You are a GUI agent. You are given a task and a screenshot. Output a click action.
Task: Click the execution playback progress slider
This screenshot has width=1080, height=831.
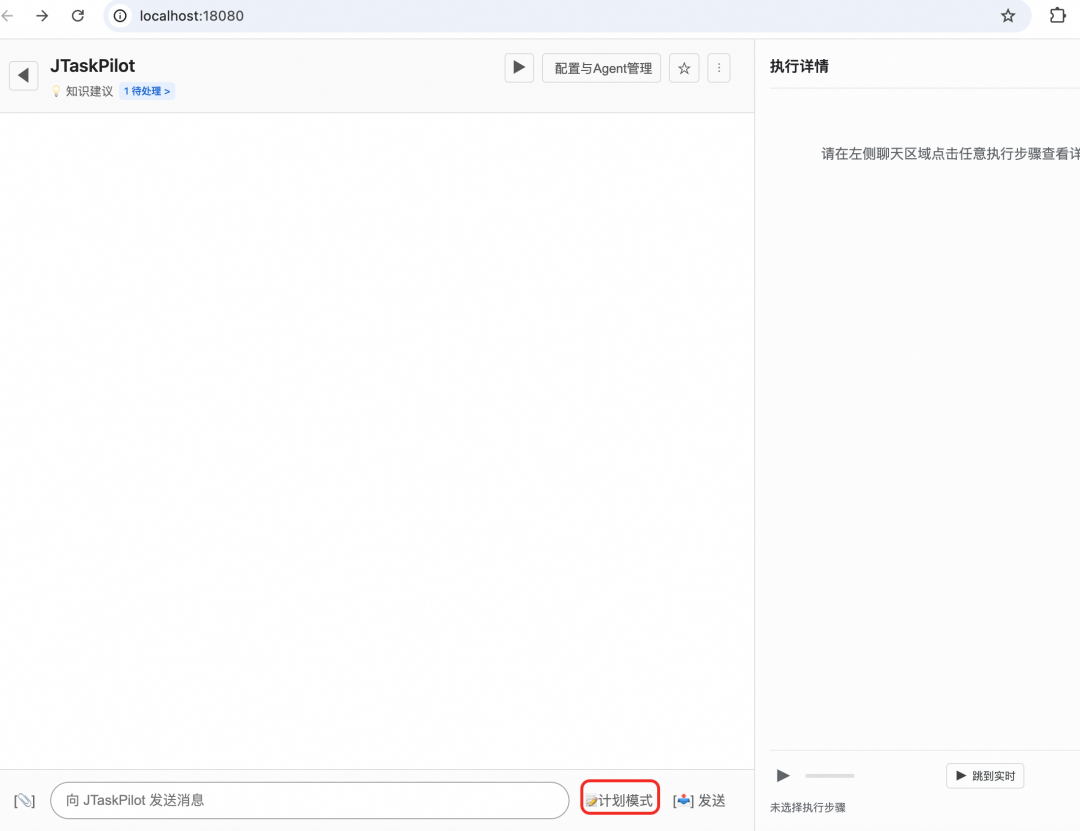click(830, 776)
